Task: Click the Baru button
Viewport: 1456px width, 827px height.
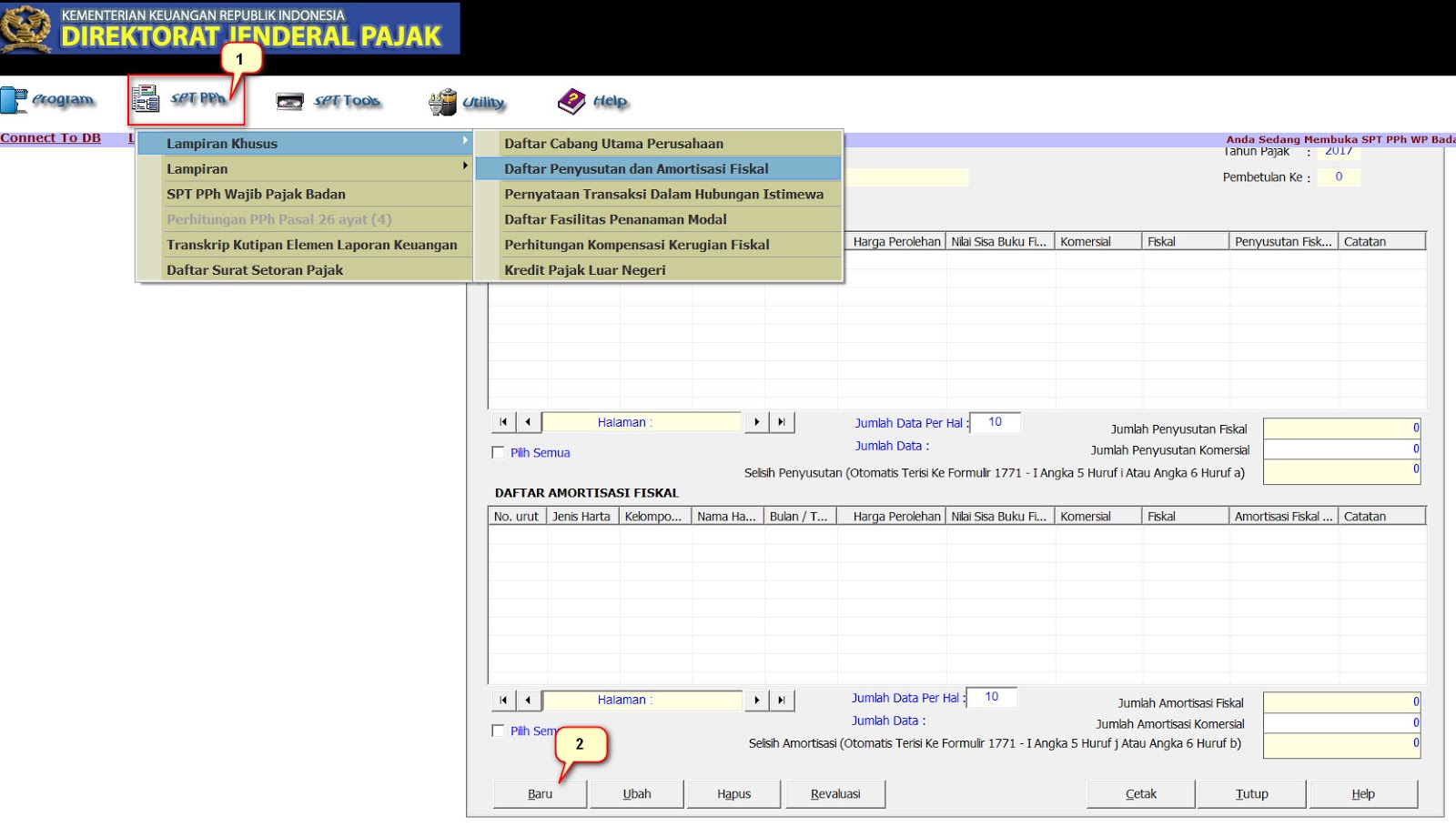Action: (540, 794)
